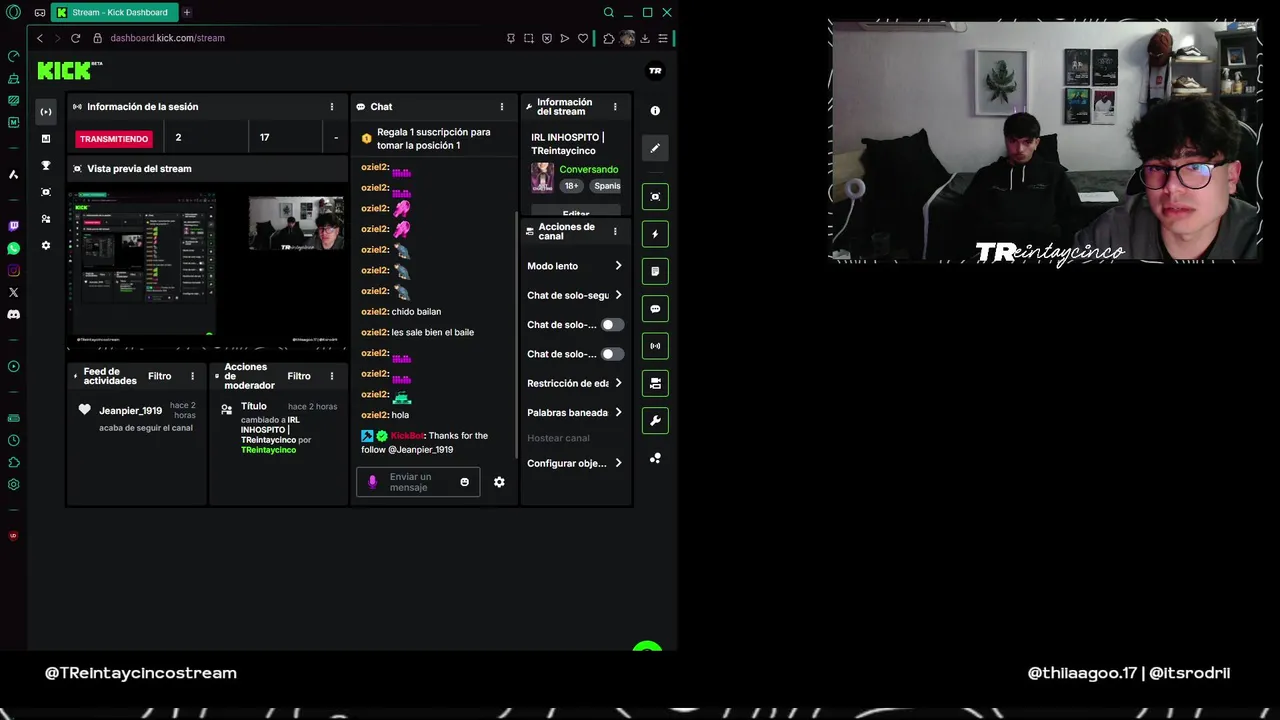The width and height of the screenshot is (1280, 720).
Task: Open browser extensions puzzle icon
Action: coord(609,38)
